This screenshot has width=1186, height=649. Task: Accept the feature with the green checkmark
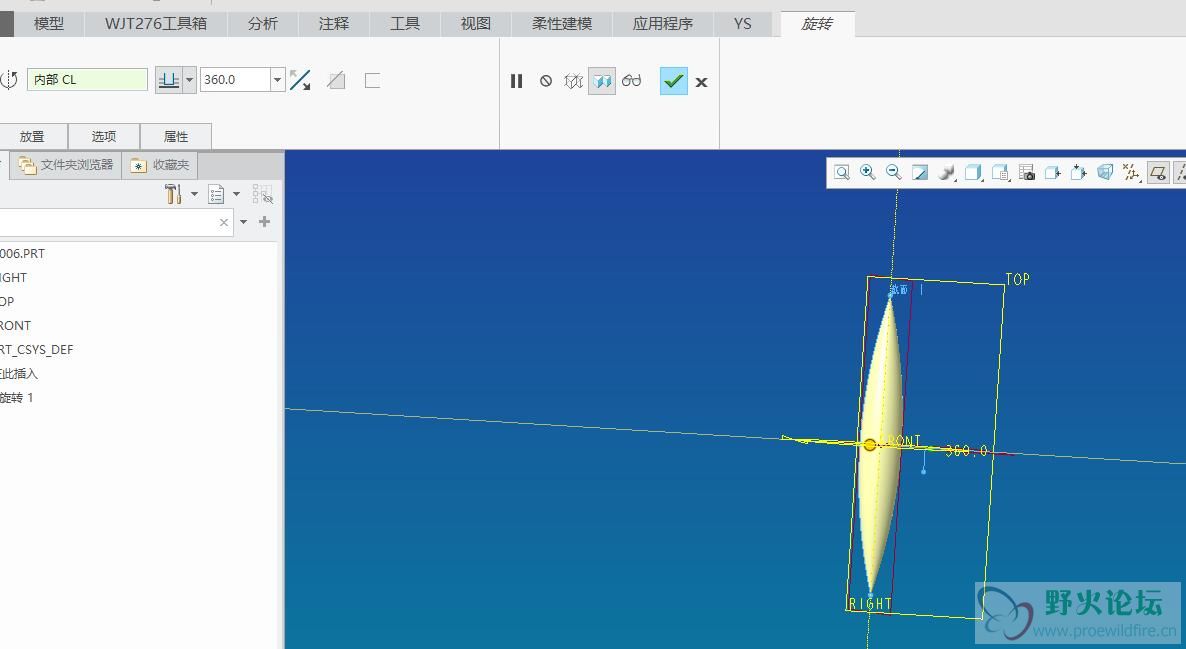pos(674,81)
